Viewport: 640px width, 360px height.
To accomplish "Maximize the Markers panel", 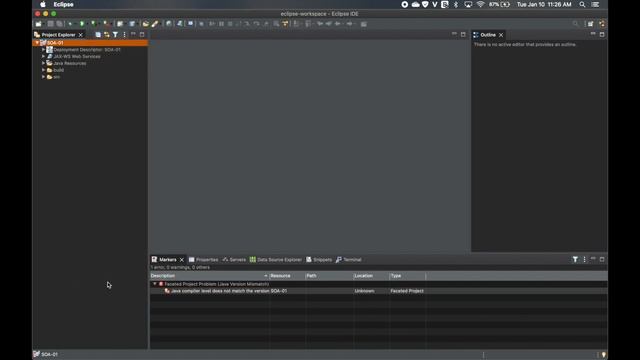I will point(602,259).
